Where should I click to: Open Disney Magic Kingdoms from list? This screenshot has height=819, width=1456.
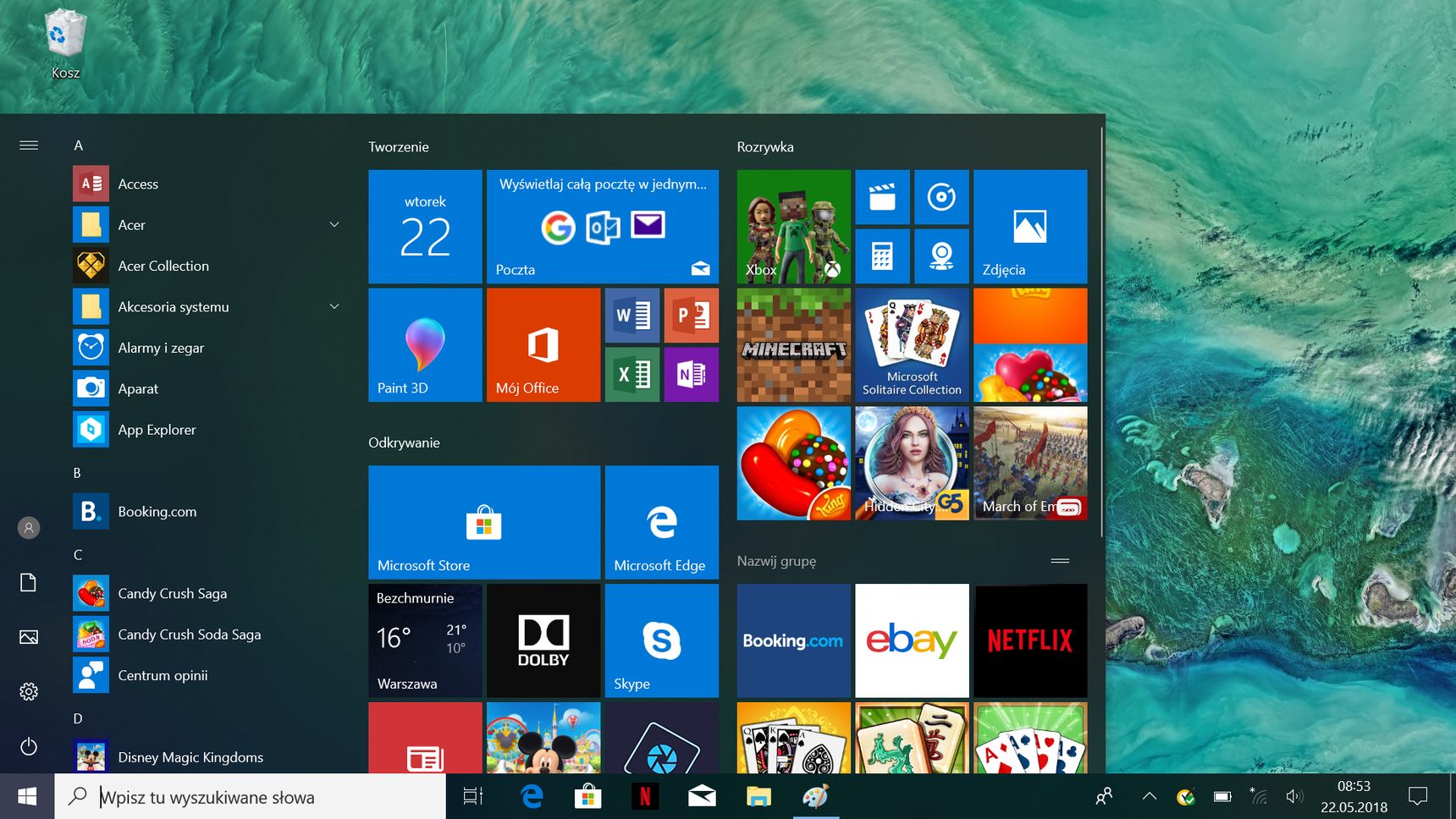(207, 757)
